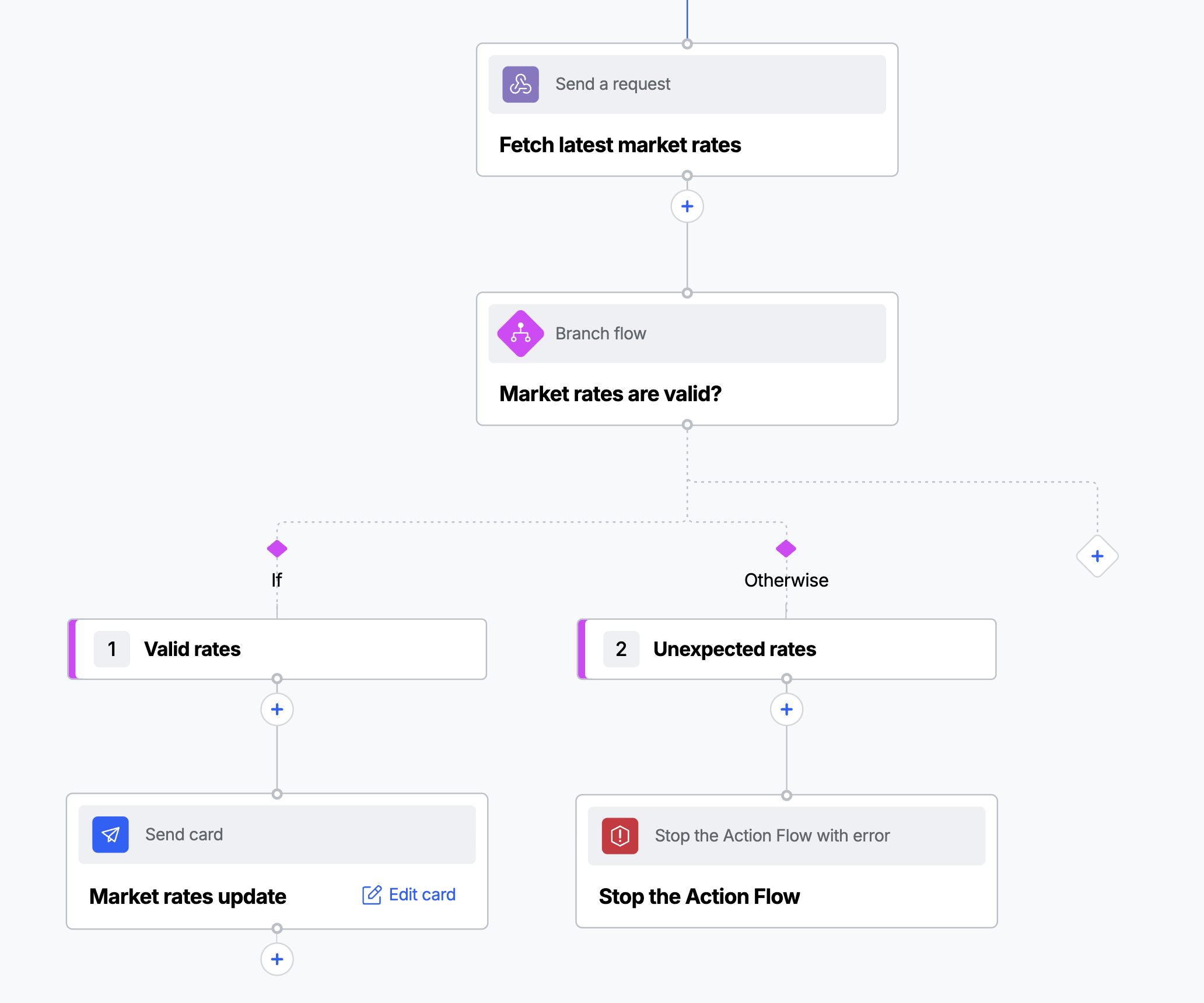Click the pink Branch flow diamond icon

click(520, 334)
